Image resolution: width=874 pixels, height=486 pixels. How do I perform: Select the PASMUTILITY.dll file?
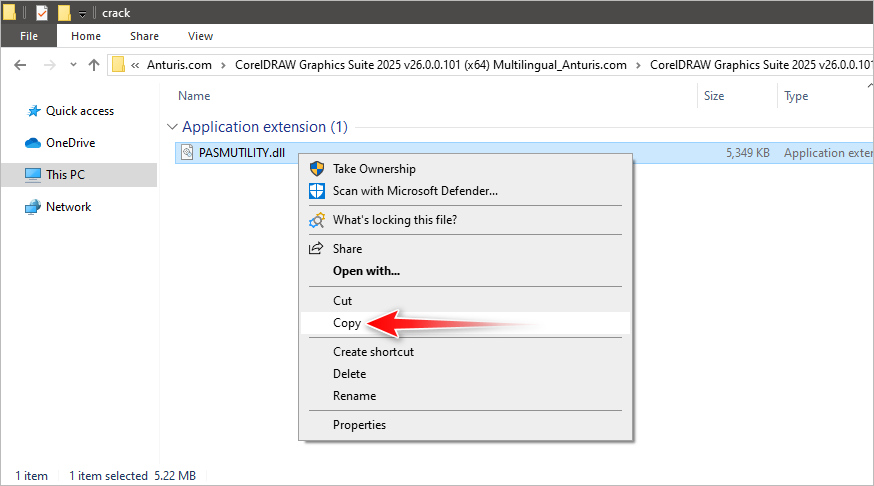(235, 153)
